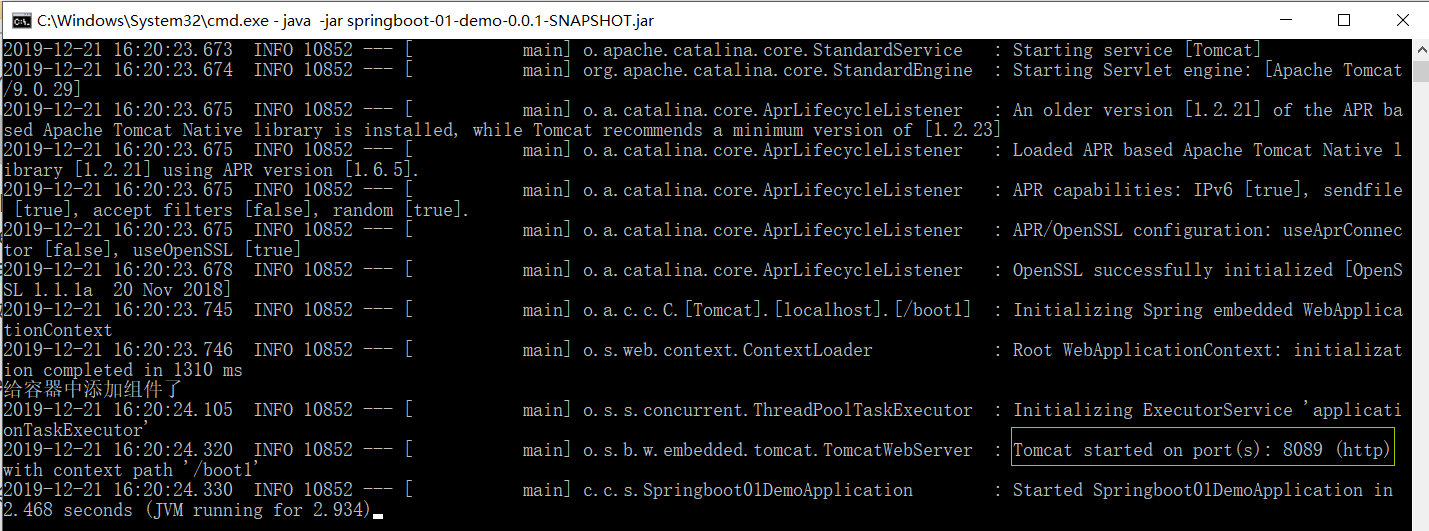This screenshot has height=531, width=1429.
Task: Click "Starting service [Tomcat]" log text
Action: point(1137,50)
